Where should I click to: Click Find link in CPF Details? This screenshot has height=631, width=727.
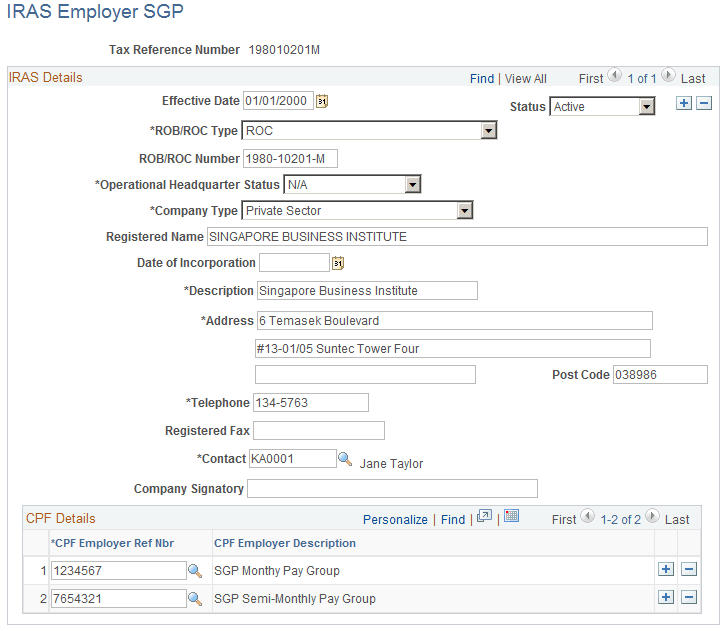453,520
